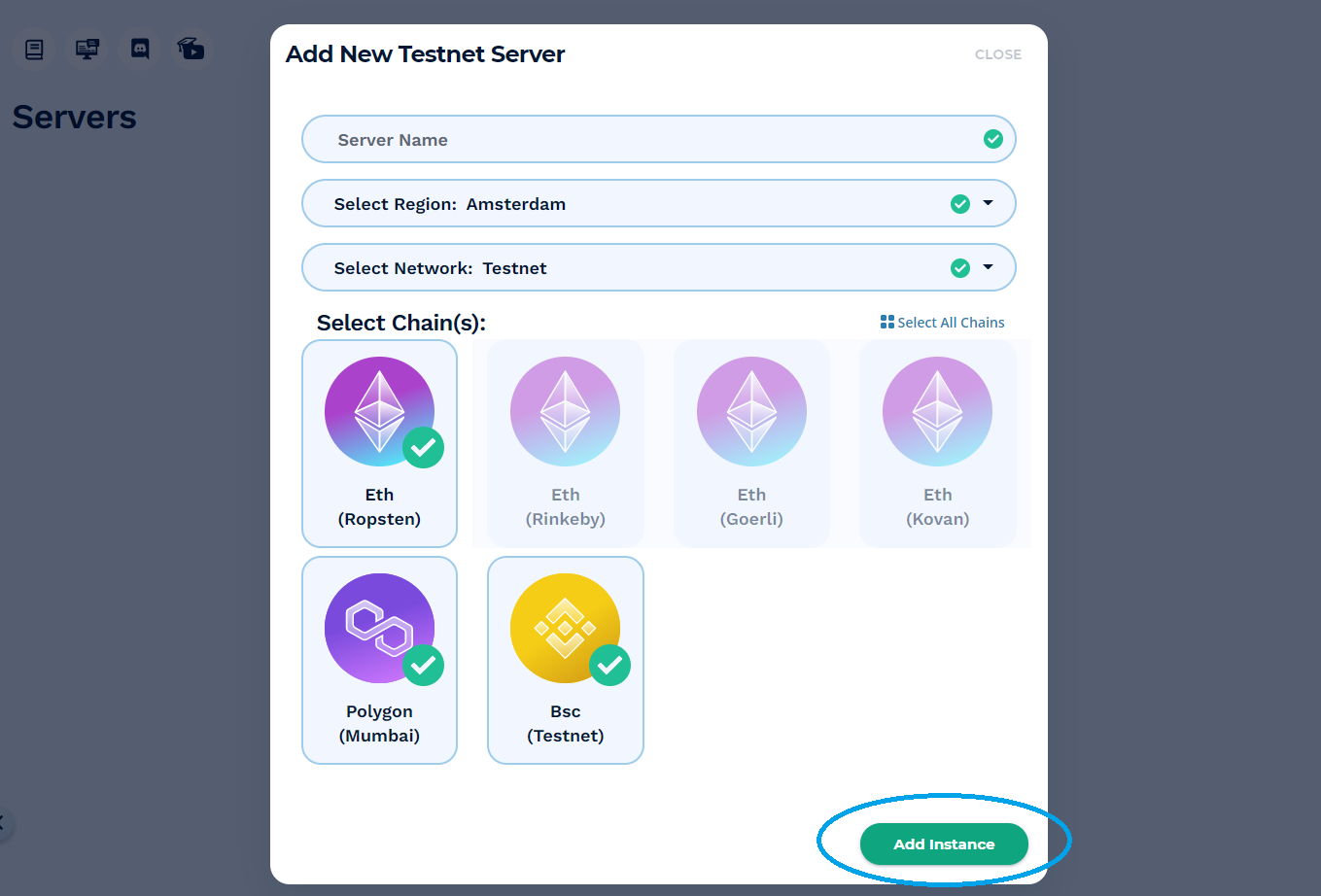Uncheck the Polygon (Mumbai) green checkmark
Screen dimensions: 1321x896
coord(424,666)
